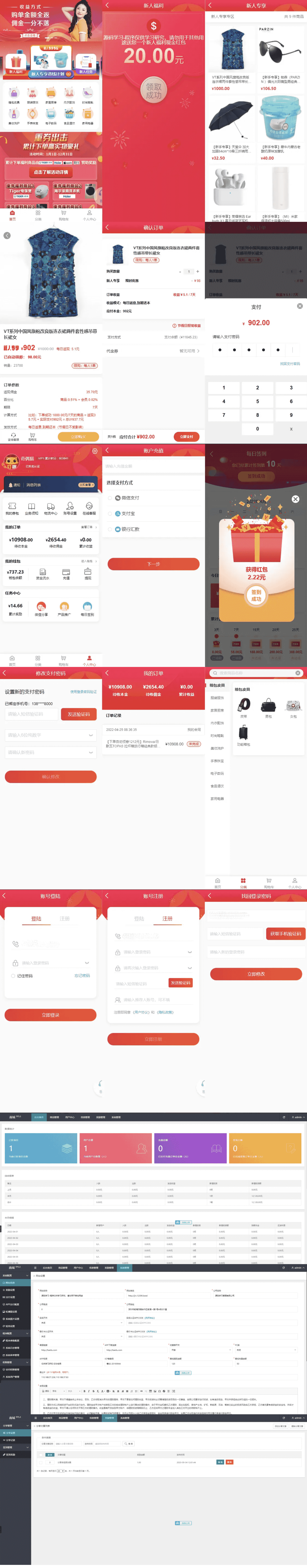
Task: Open 我的券包 coupon icon
Action: (x=12, y=506)
